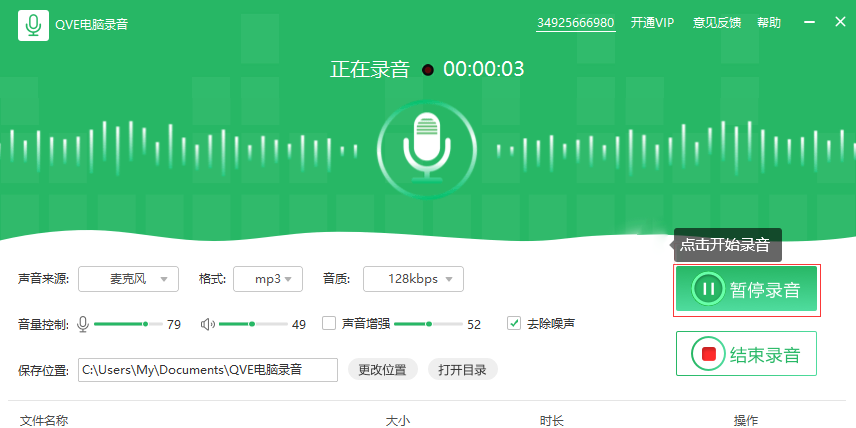Adjust the microphone volume slider

click(145, 324)
